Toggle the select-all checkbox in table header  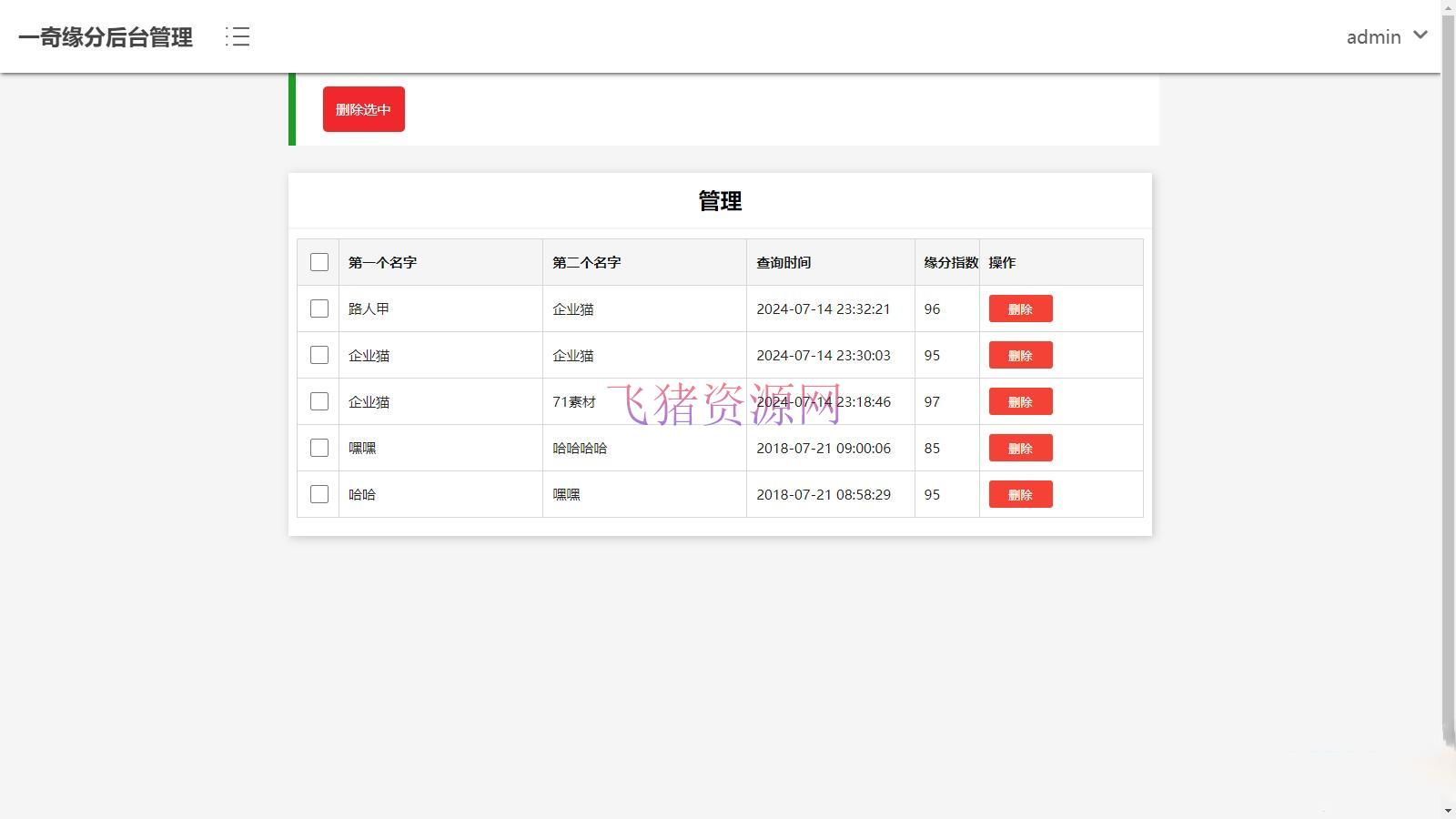(x=318, y=261)
